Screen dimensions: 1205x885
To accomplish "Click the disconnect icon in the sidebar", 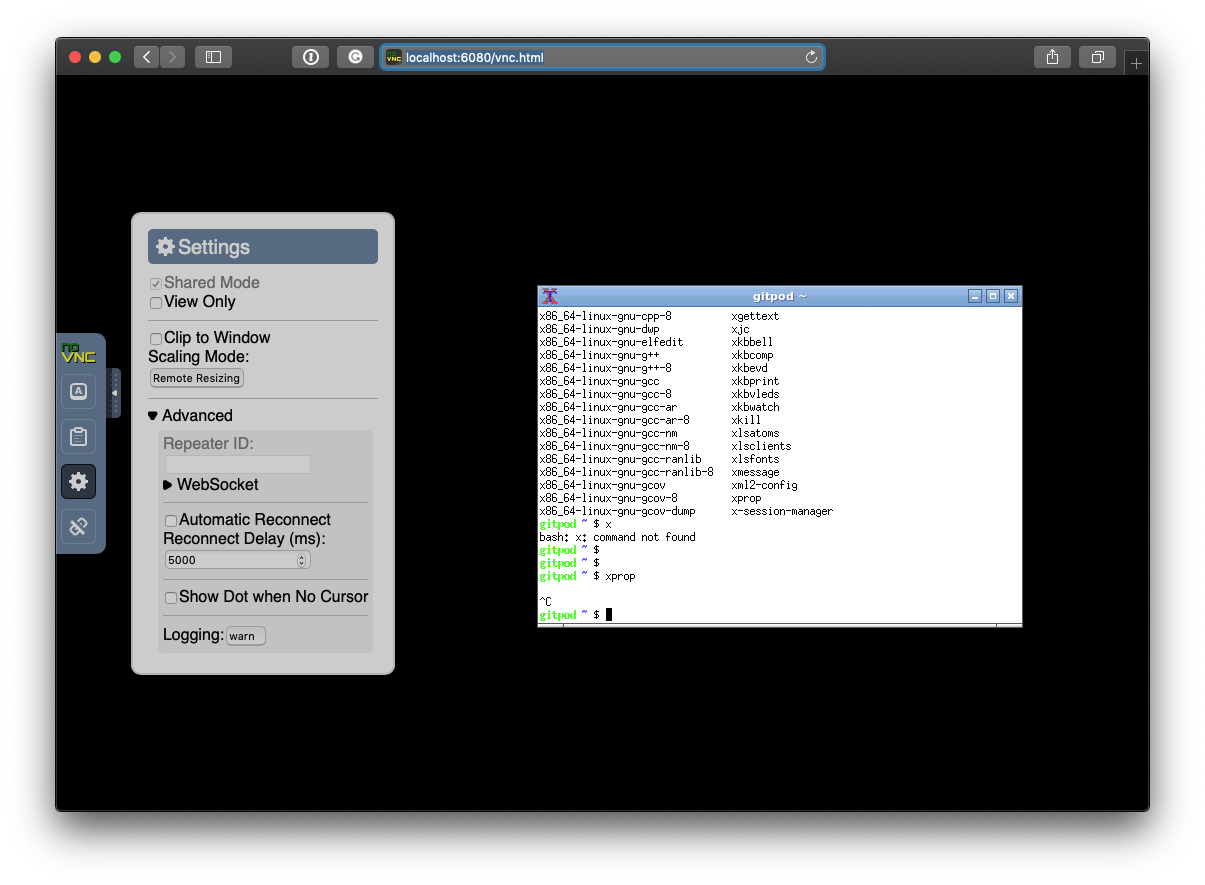I will pos(78,526).
